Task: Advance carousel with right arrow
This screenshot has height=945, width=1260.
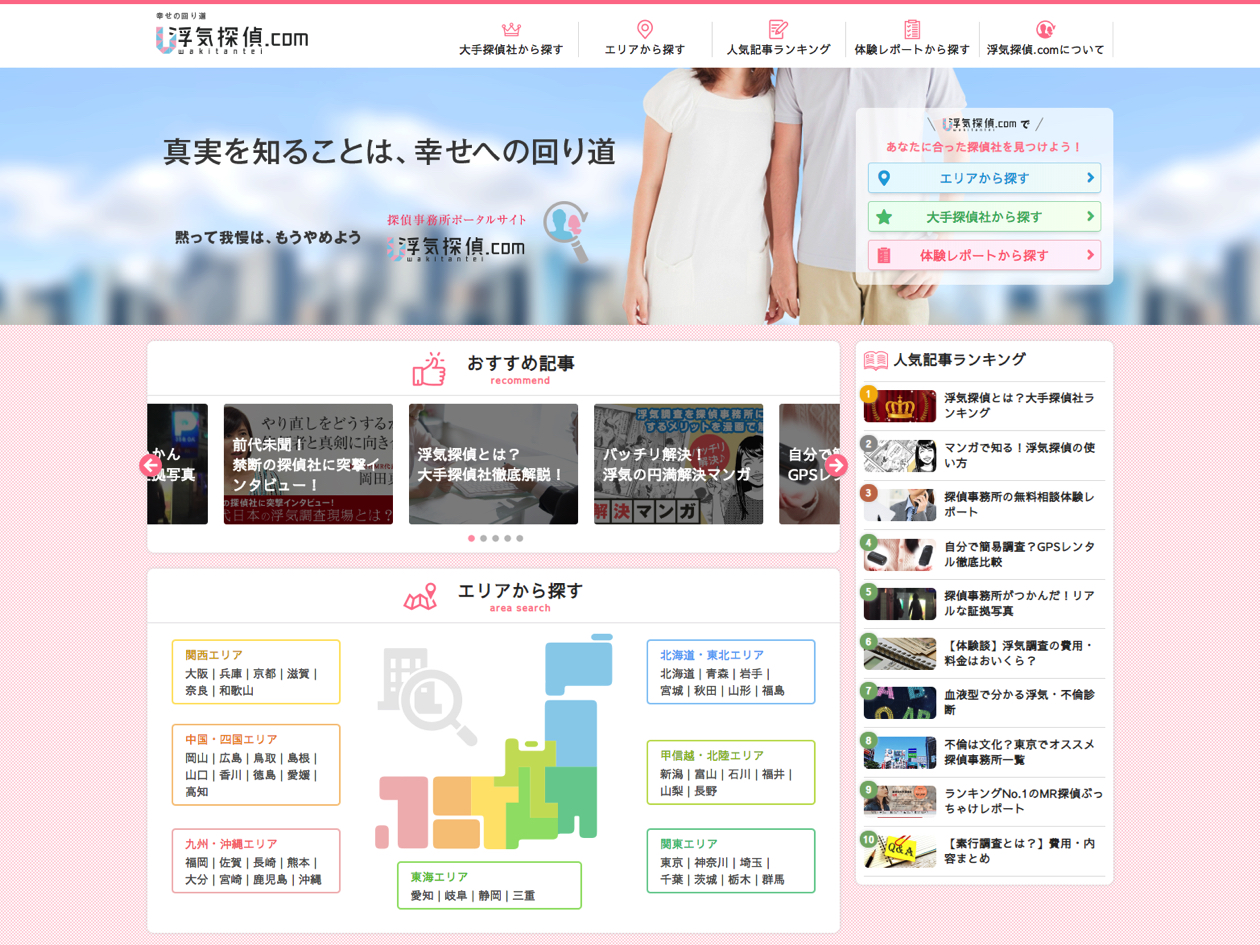Action: (837, 465)
